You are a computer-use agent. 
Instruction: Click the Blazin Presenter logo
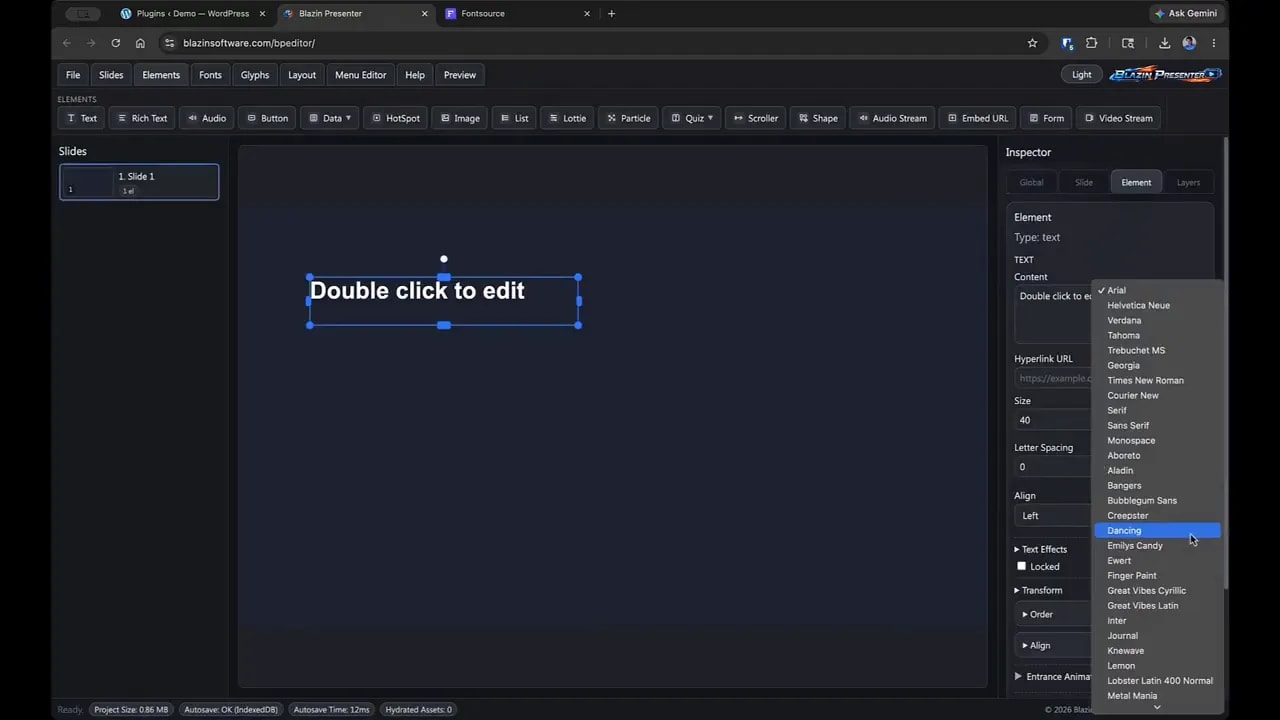(1165, 74)
